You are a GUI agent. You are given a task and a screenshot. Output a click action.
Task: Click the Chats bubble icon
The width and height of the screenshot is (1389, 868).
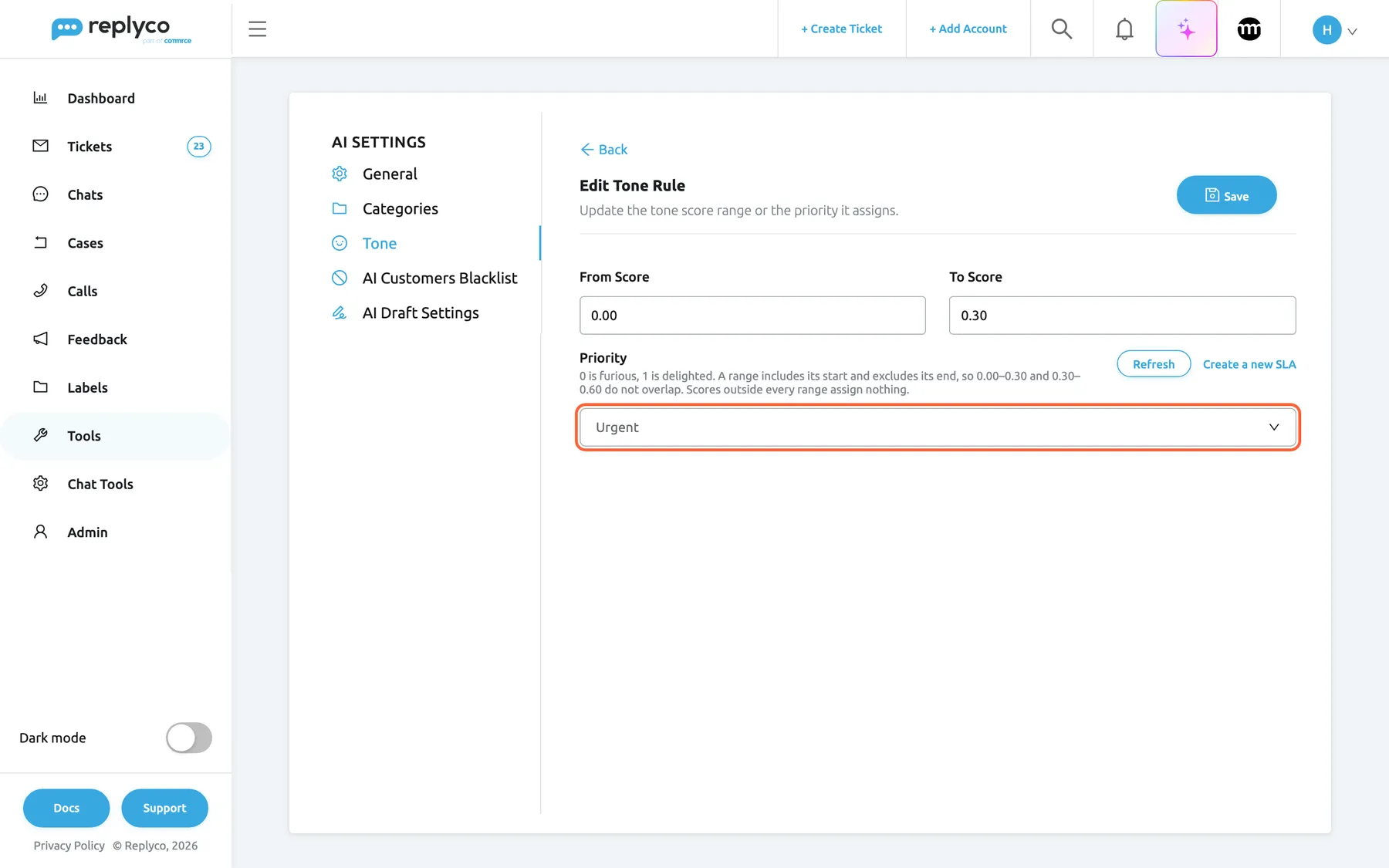pos(40,194)
